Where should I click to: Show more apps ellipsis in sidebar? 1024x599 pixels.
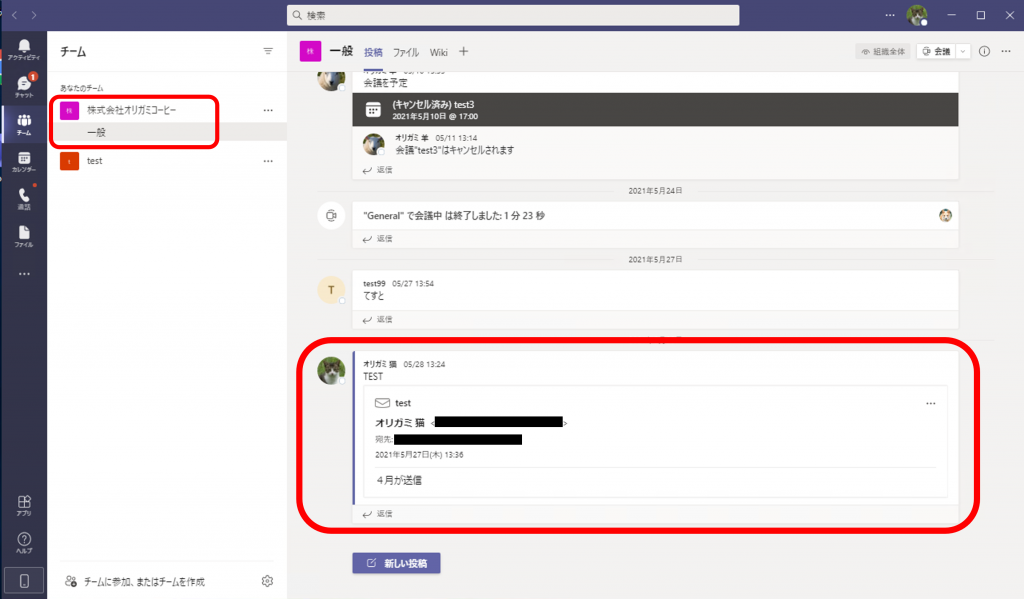tap(24, 274)
